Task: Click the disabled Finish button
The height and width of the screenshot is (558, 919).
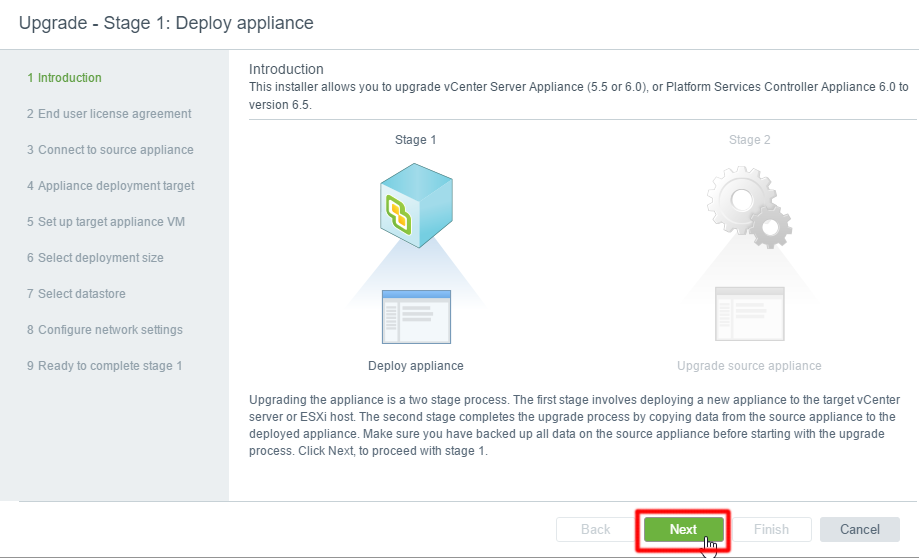Action: (x=771, y=529)
